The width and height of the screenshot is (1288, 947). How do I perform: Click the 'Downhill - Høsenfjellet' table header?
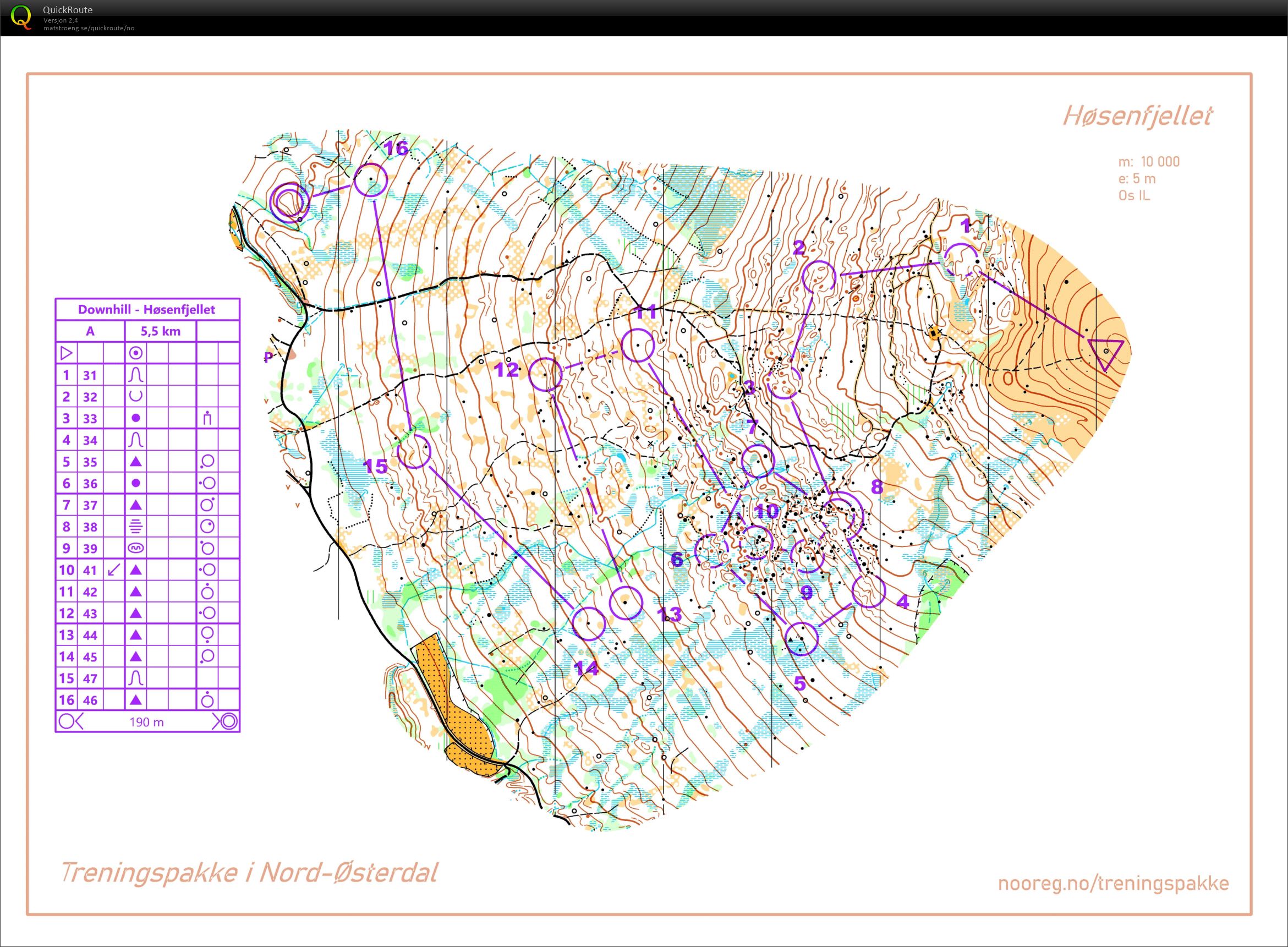tap(147, 310)
